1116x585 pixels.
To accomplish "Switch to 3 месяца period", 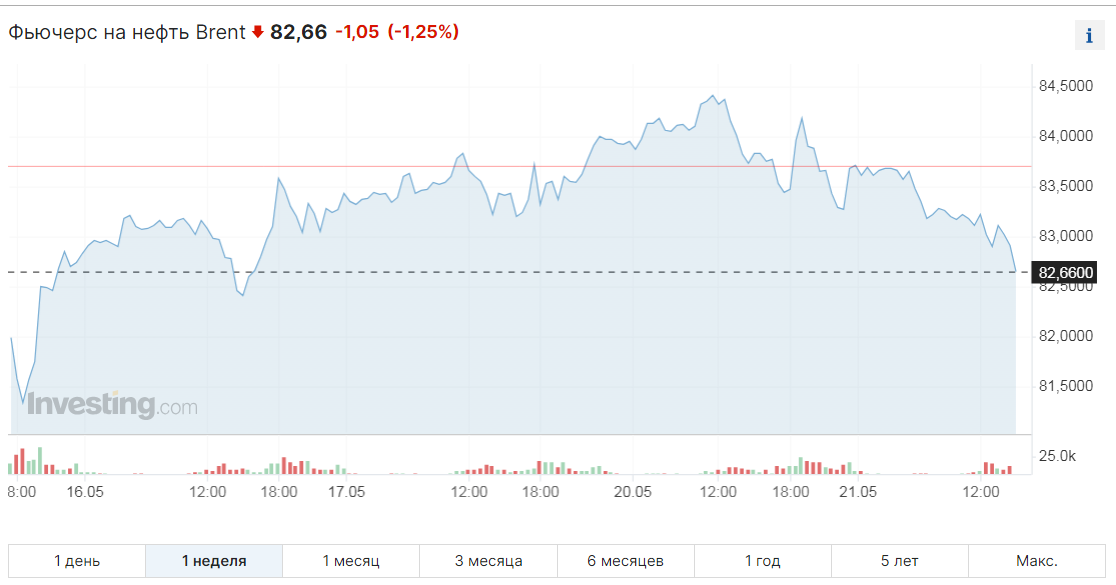I will [488, 561].
